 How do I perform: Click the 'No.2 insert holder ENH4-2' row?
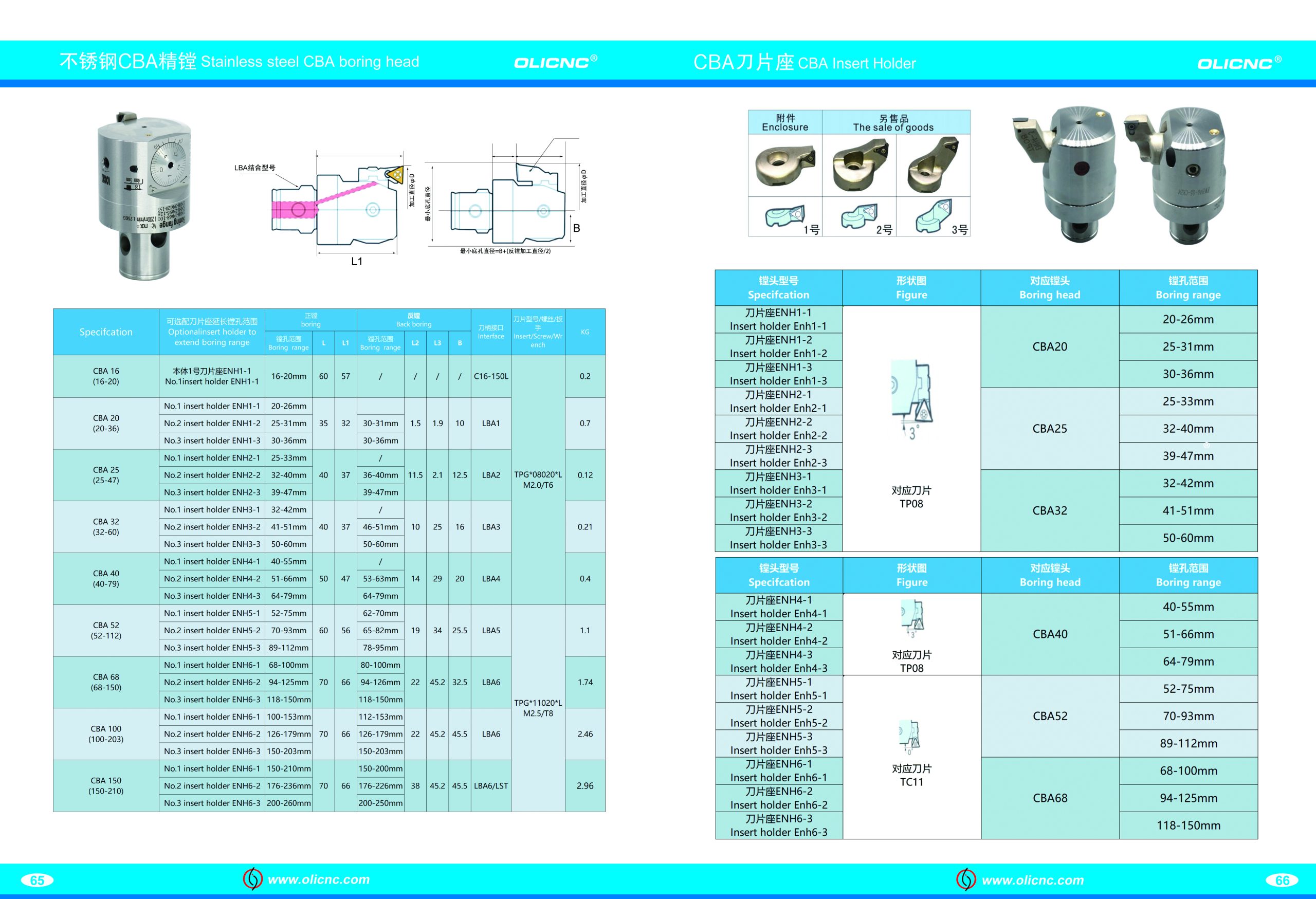point(212,579)
